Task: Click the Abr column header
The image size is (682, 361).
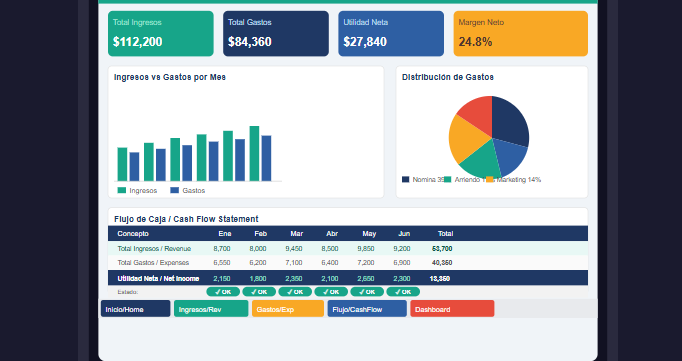Action: (332, 234)
